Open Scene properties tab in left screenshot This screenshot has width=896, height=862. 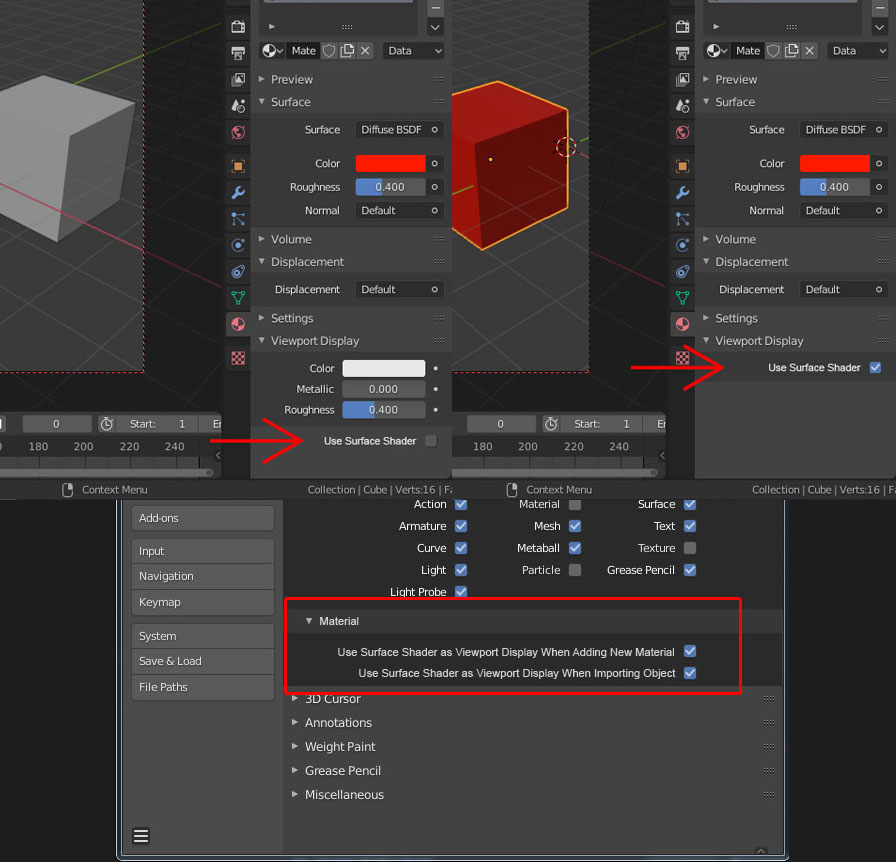(x=238, y=106)
